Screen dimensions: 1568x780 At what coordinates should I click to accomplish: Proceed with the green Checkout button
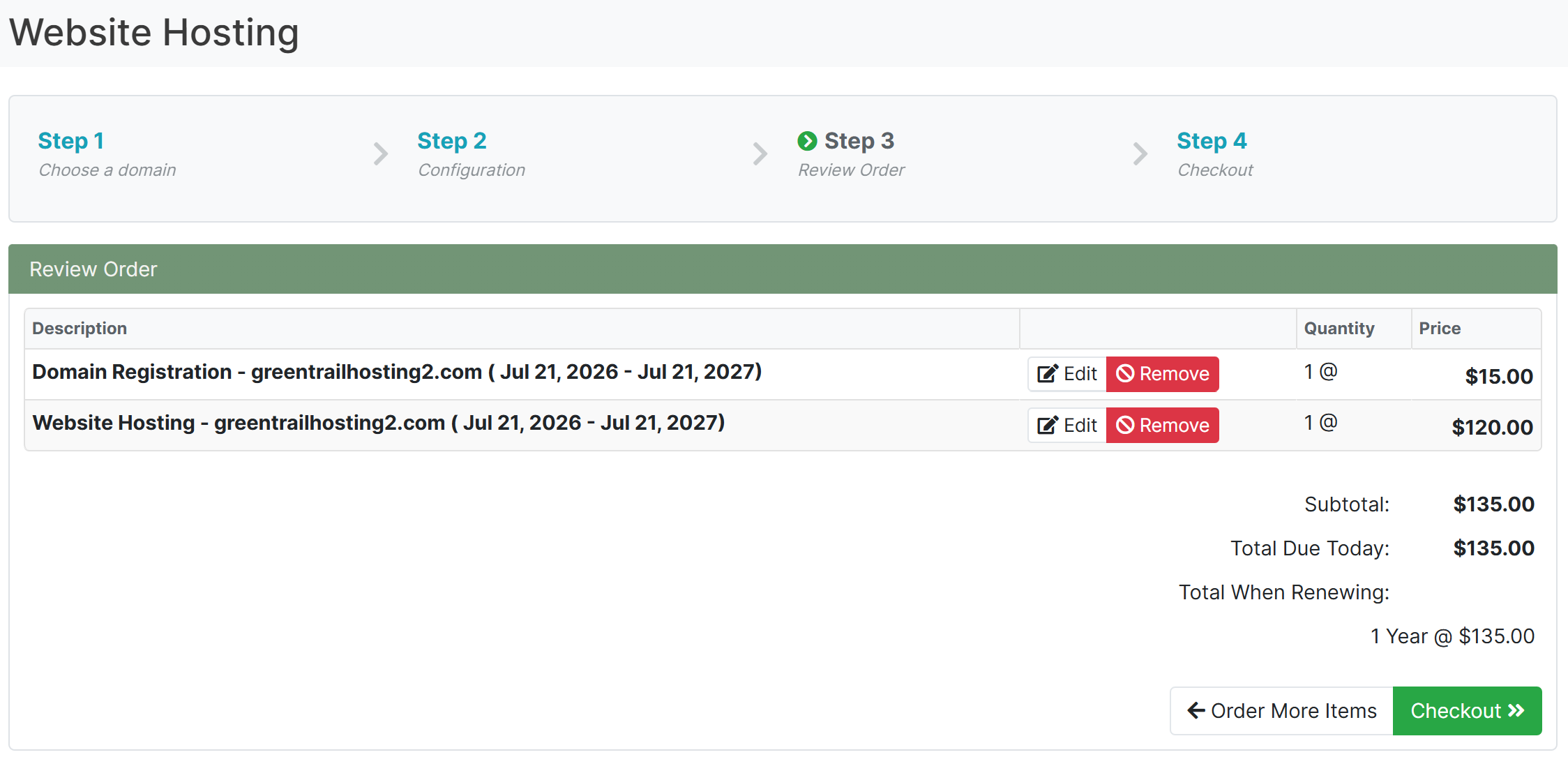[1468, 711]
